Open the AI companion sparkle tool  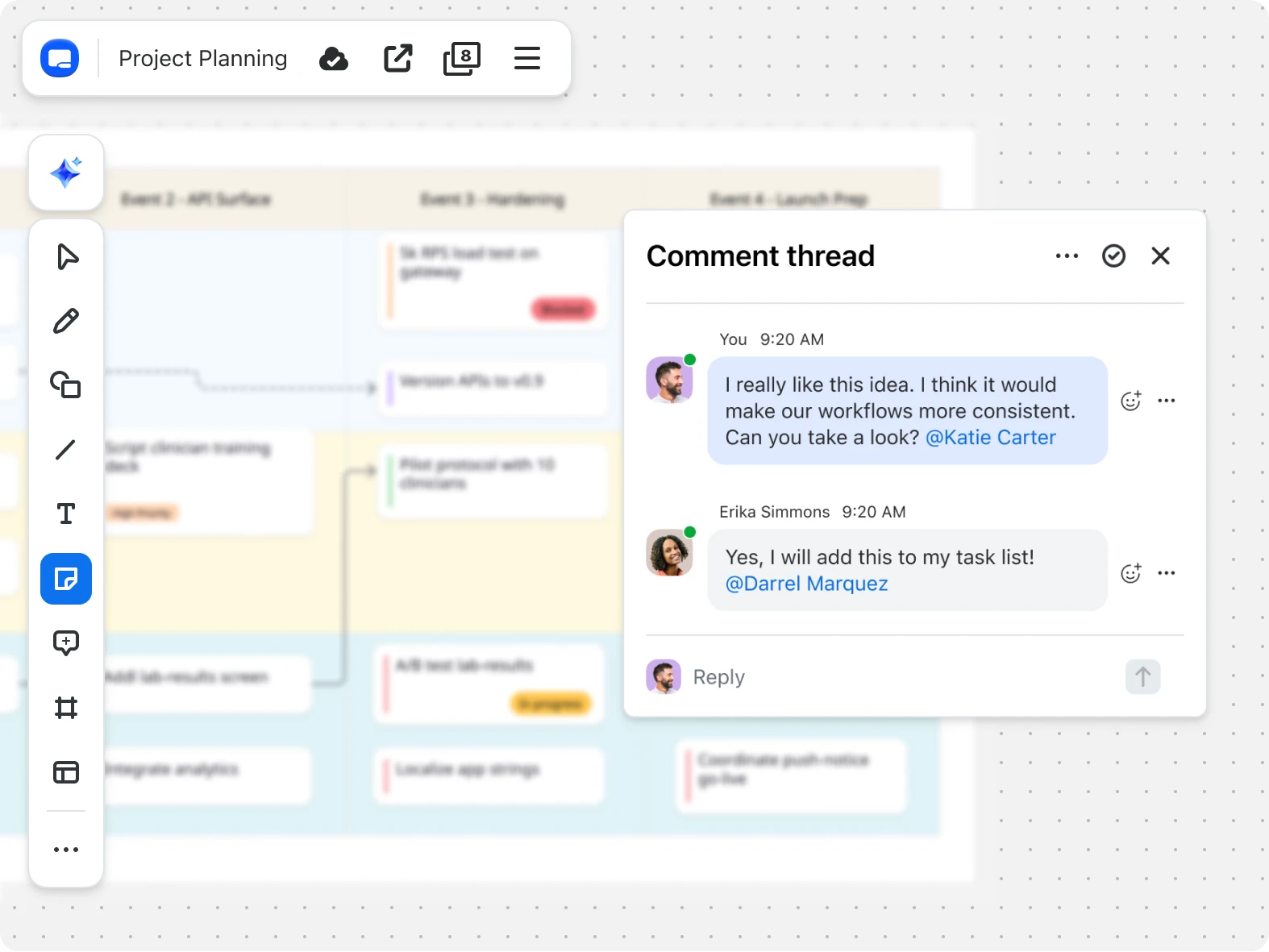click(66, 173)
